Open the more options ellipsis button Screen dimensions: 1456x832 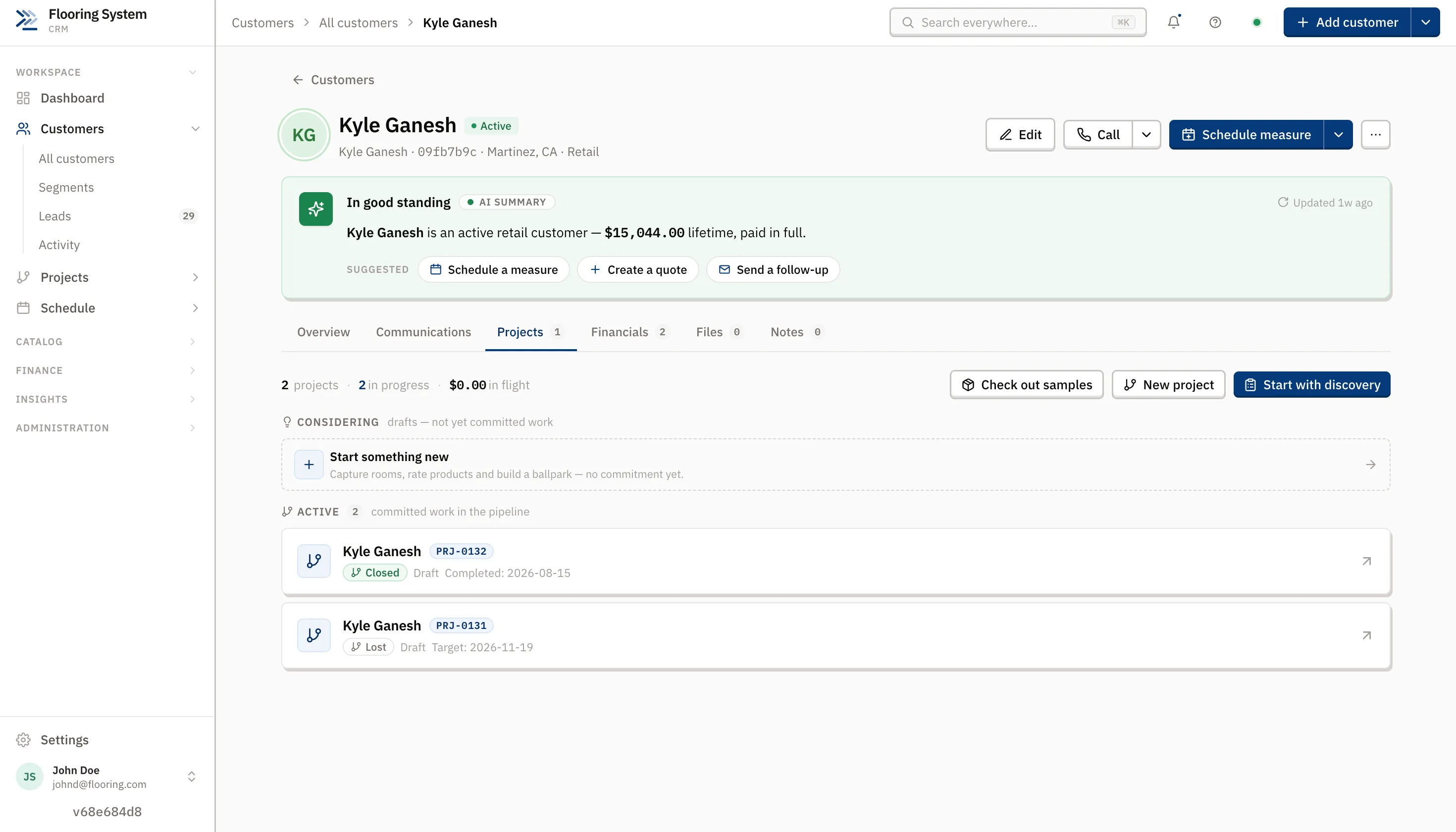point(1375,135)
